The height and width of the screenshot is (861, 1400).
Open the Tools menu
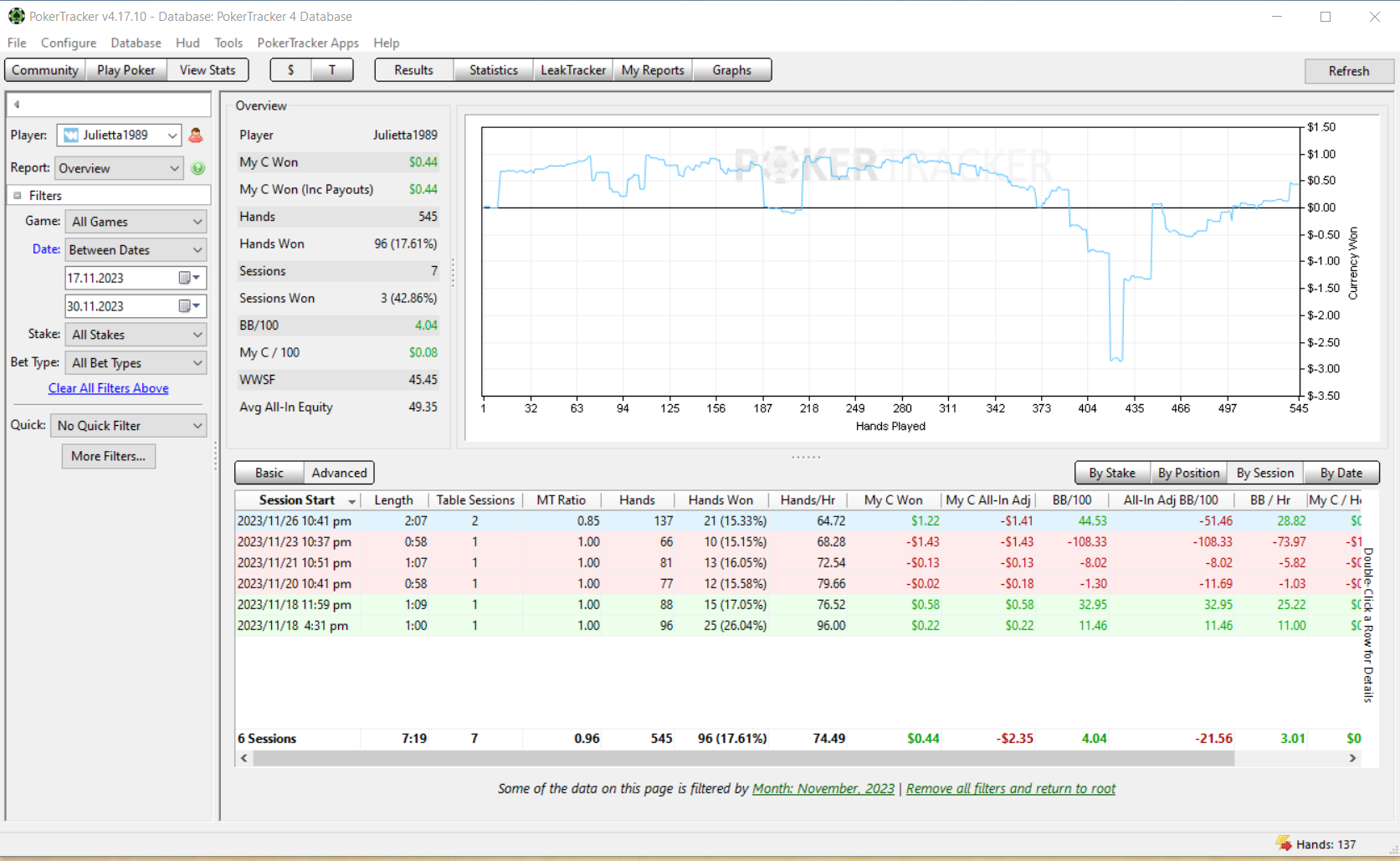pos(228,43)
